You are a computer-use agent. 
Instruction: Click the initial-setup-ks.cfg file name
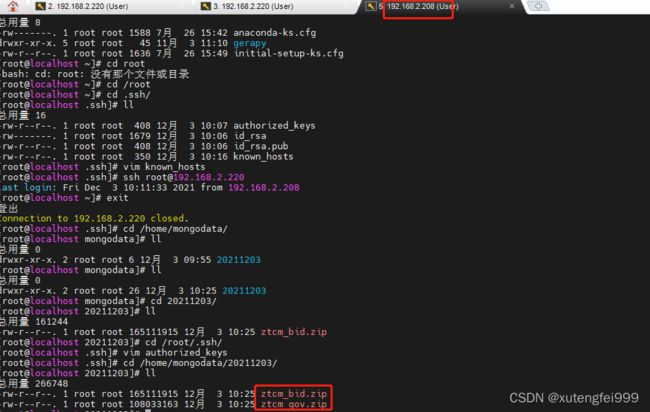288,53
